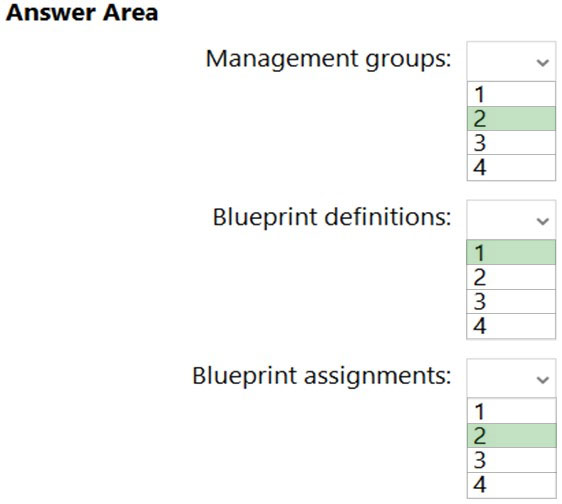Select highlighted option 2 under Blueprint assignments

511,436
